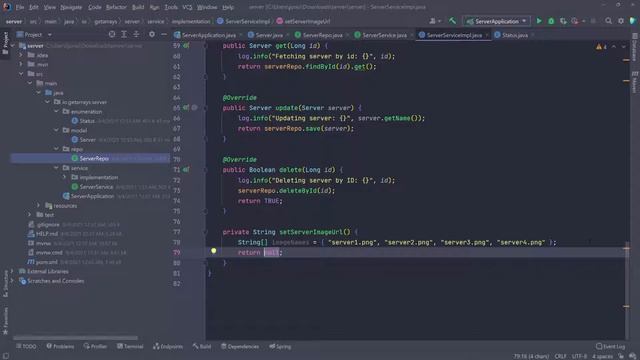Open Maven tool window on right edge
Screen dimensions: 640x360
[x=635, y=82]
